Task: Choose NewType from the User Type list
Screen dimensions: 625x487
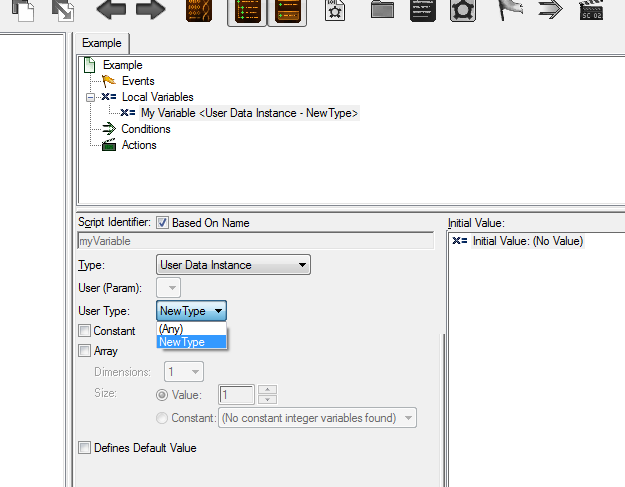Action: click(x=191, y=342)
